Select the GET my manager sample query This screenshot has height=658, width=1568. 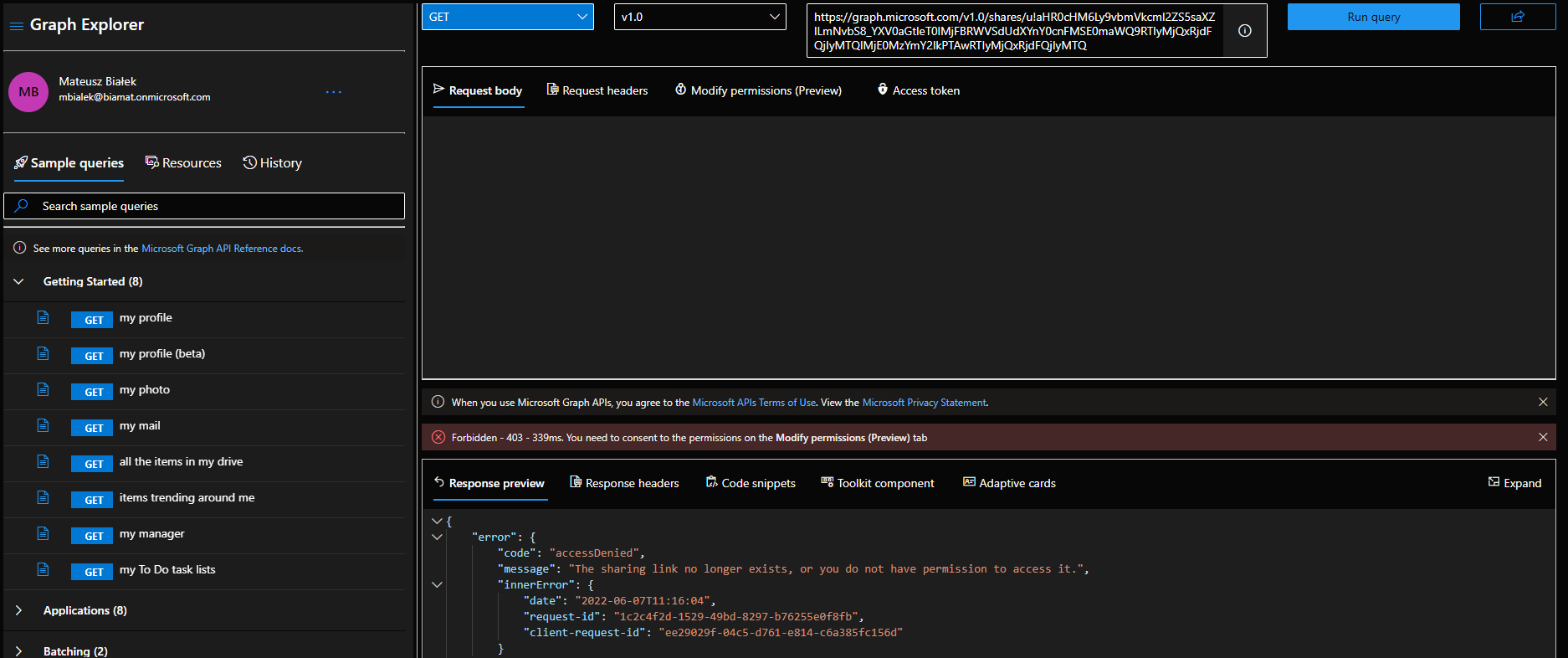coord(204,534)
